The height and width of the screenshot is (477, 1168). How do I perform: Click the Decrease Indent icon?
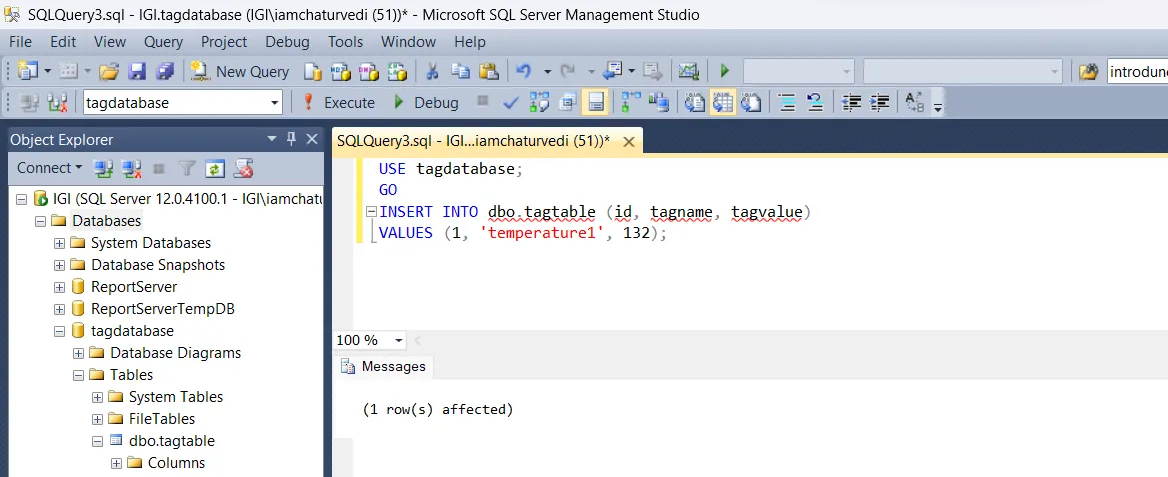coord(852,102)
